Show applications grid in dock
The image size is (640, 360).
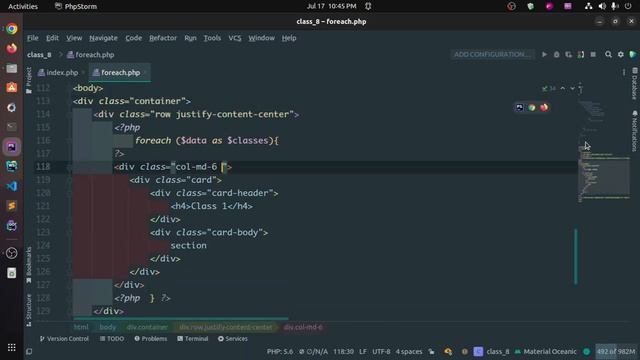tap(11, 347)
